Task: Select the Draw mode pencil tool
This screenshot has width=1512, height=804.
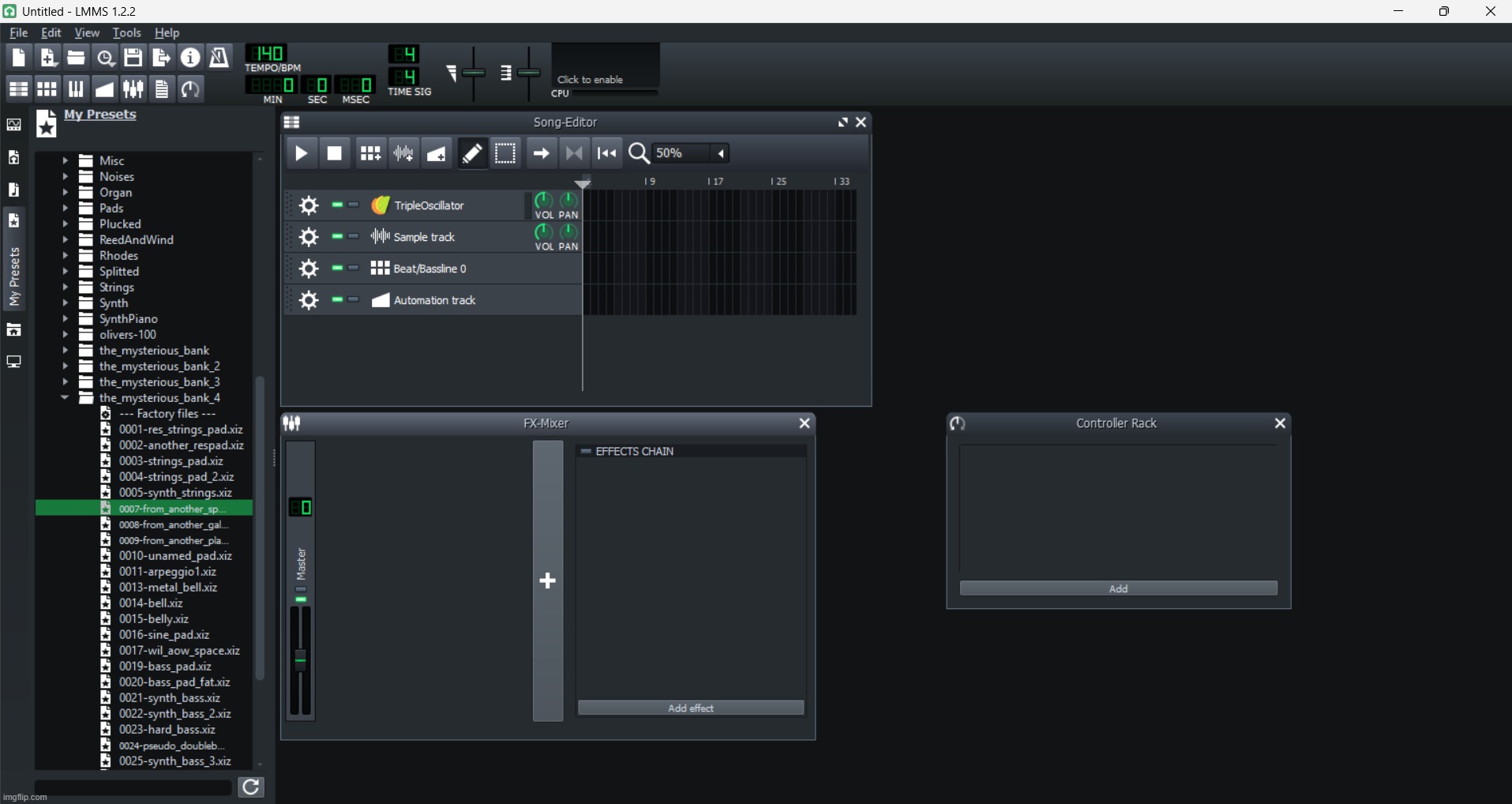Action: 472,153
